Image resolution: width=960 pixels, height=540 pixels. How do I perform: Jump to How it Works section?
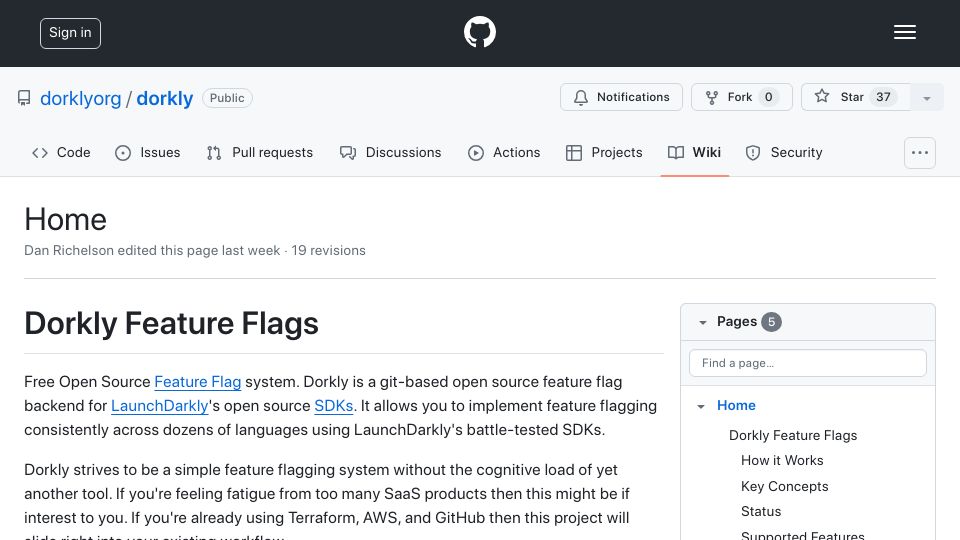782,460
